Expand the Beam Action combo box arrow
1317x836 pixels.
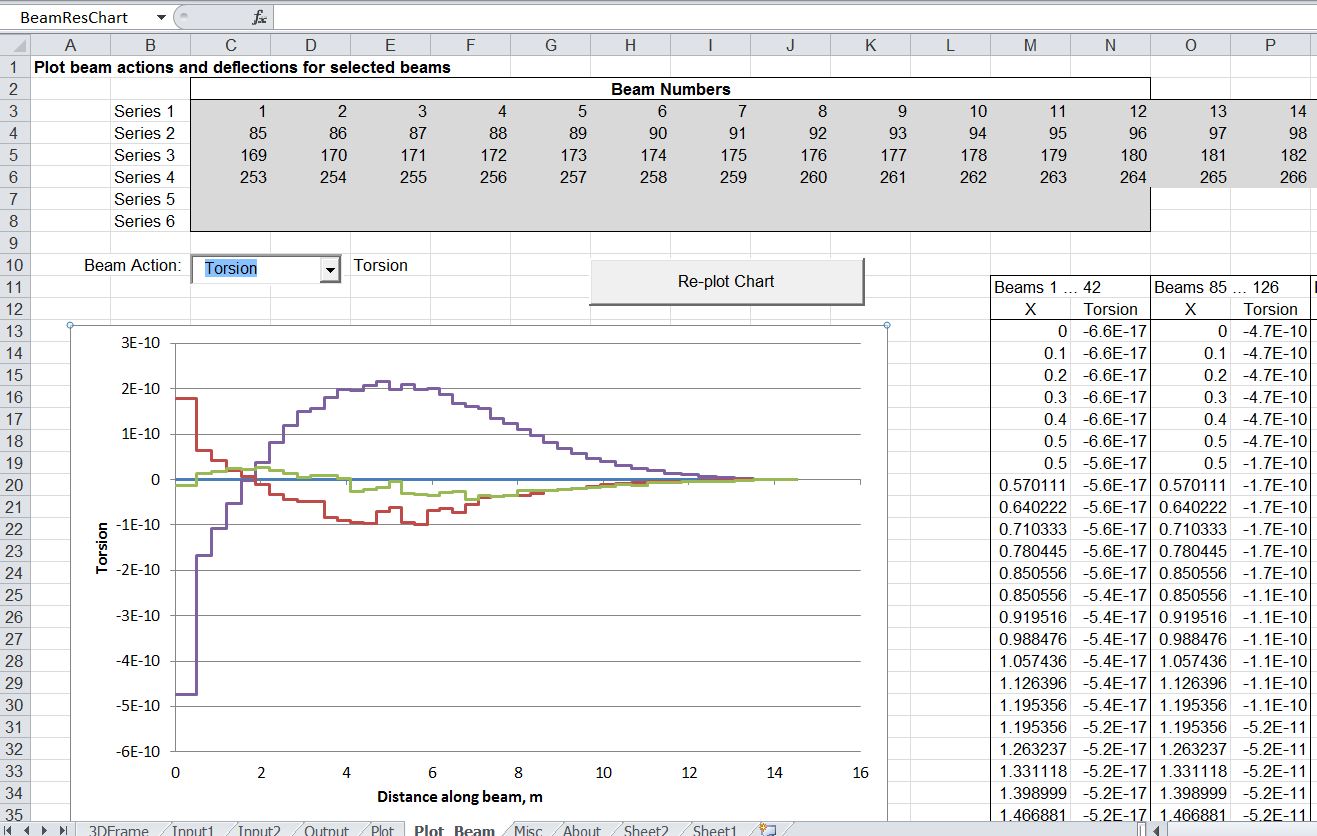329,269
